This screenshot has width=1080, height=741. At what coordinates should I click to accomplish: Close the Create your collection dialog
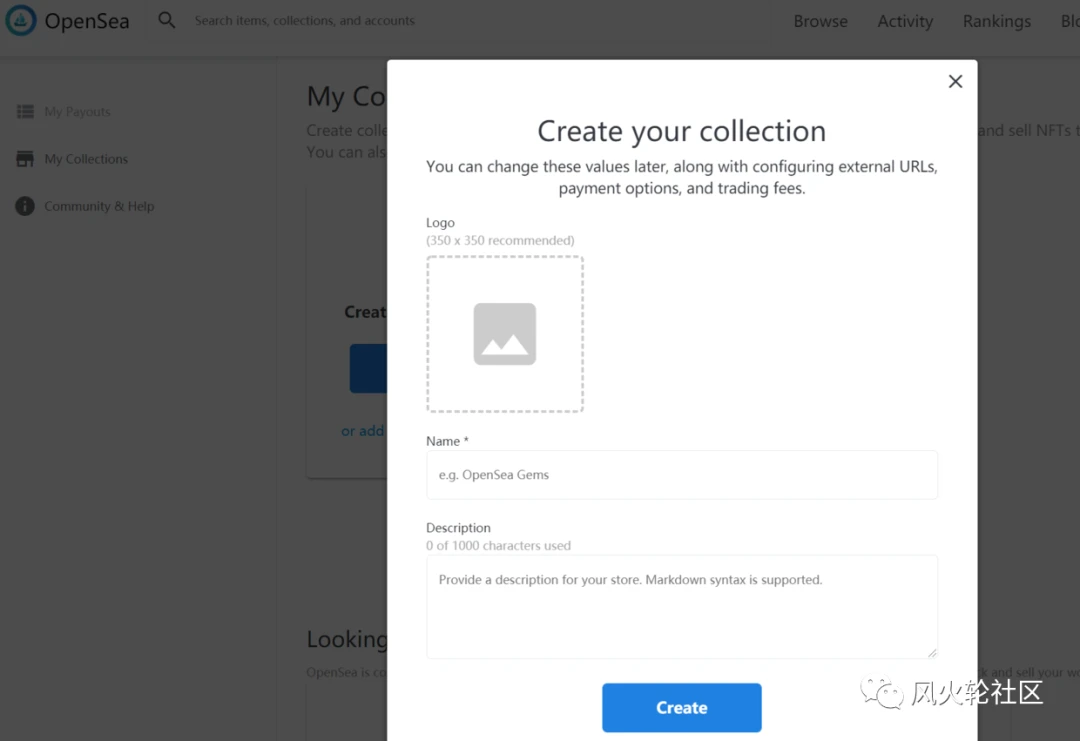tap(955, 81)
